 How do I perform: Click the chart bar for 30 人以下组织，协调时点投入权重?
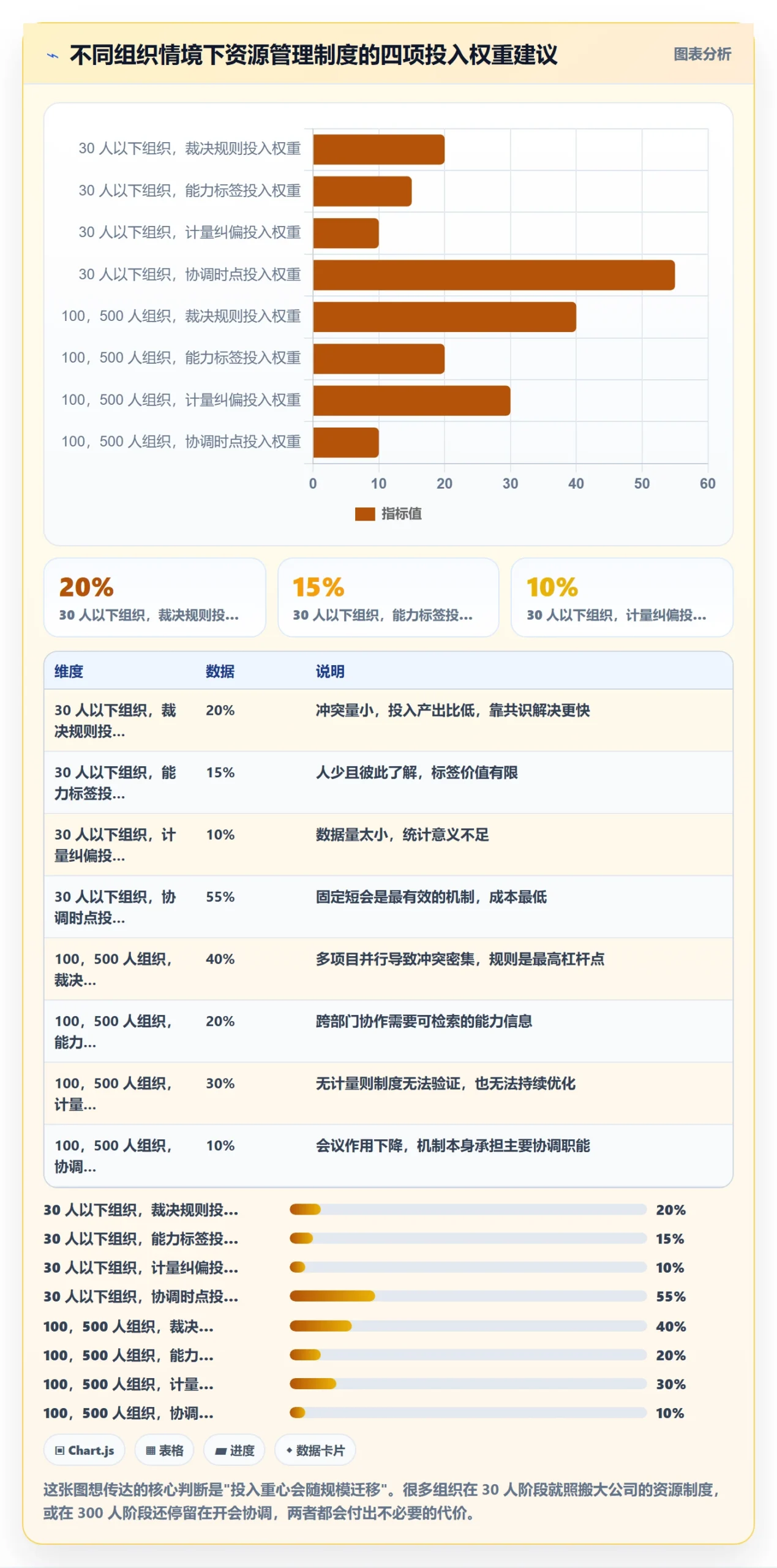(494, 275)
